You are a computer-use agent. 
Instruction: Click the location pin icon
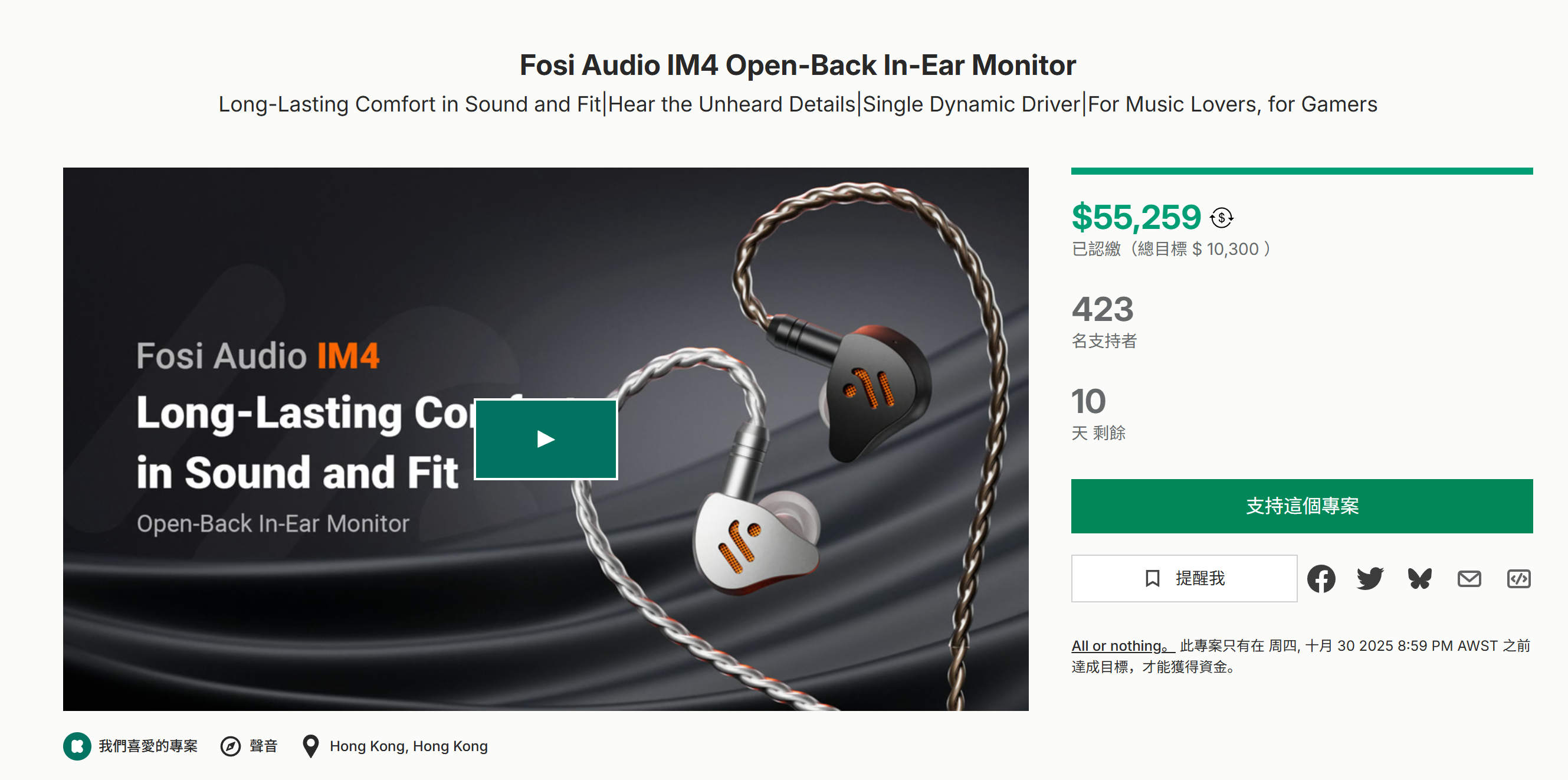310,746
